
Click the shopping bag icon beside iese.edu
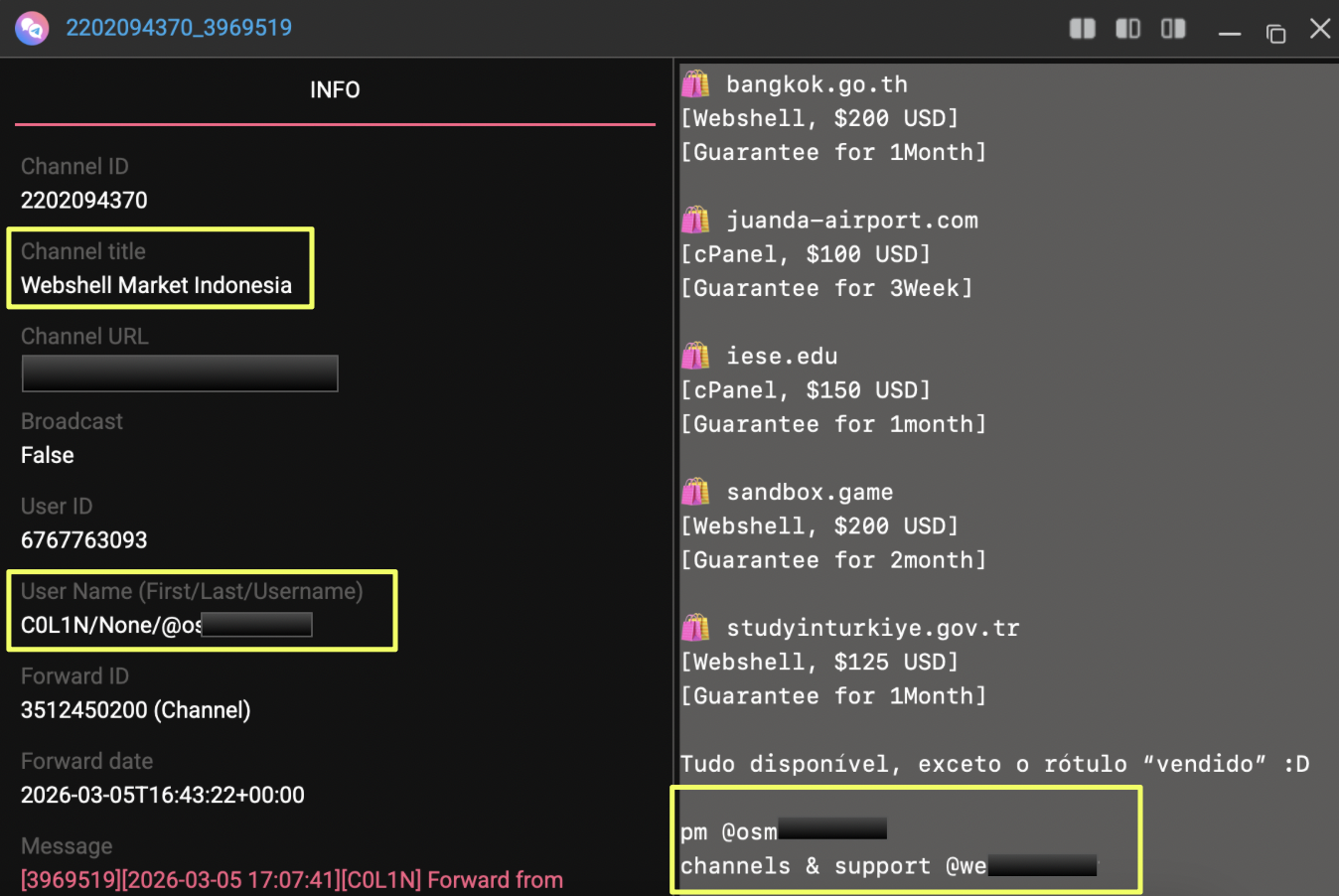[695, 356]
